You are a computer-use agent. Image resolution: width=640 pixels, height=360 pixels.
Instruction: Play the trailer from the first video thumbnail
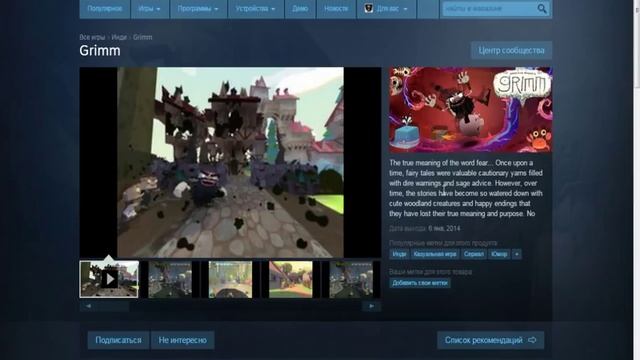click(x=109, y=279)
